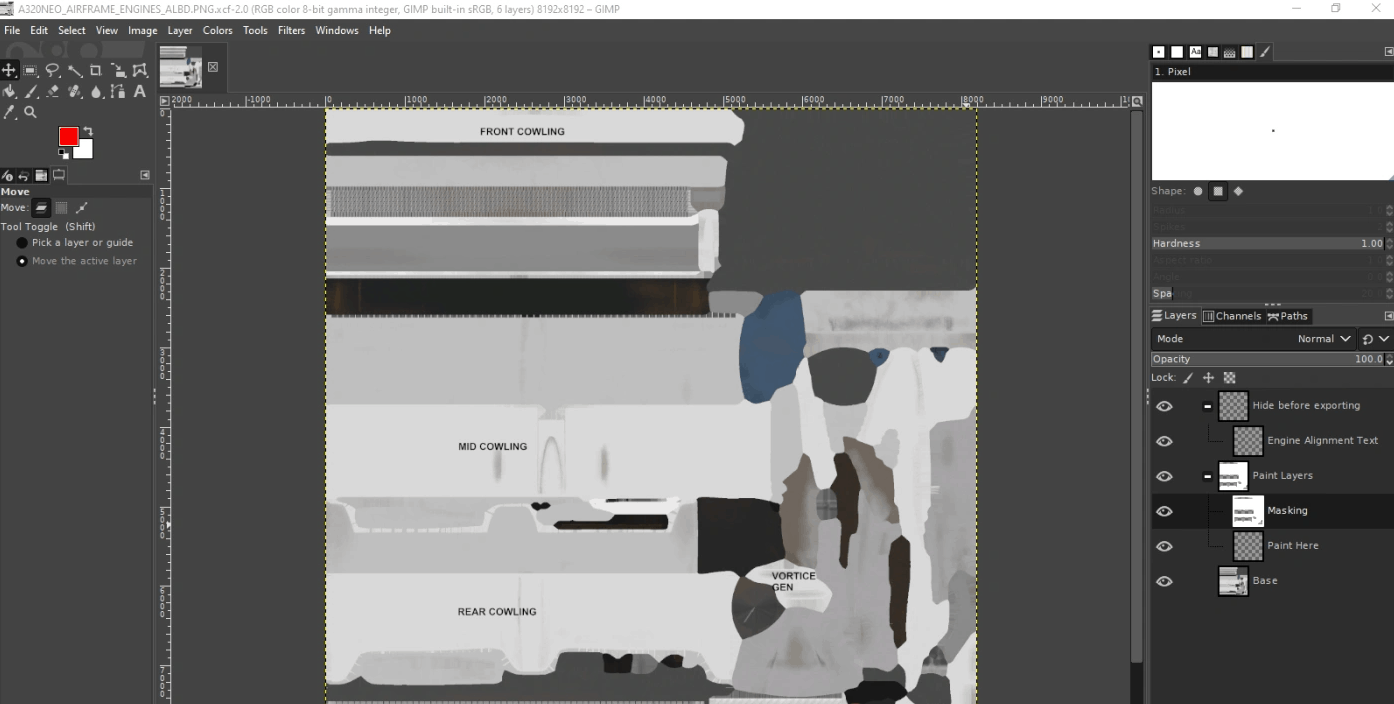Activate the Text tool
The width and height of the screenshot is (1394, 704).
coord(140,92)
